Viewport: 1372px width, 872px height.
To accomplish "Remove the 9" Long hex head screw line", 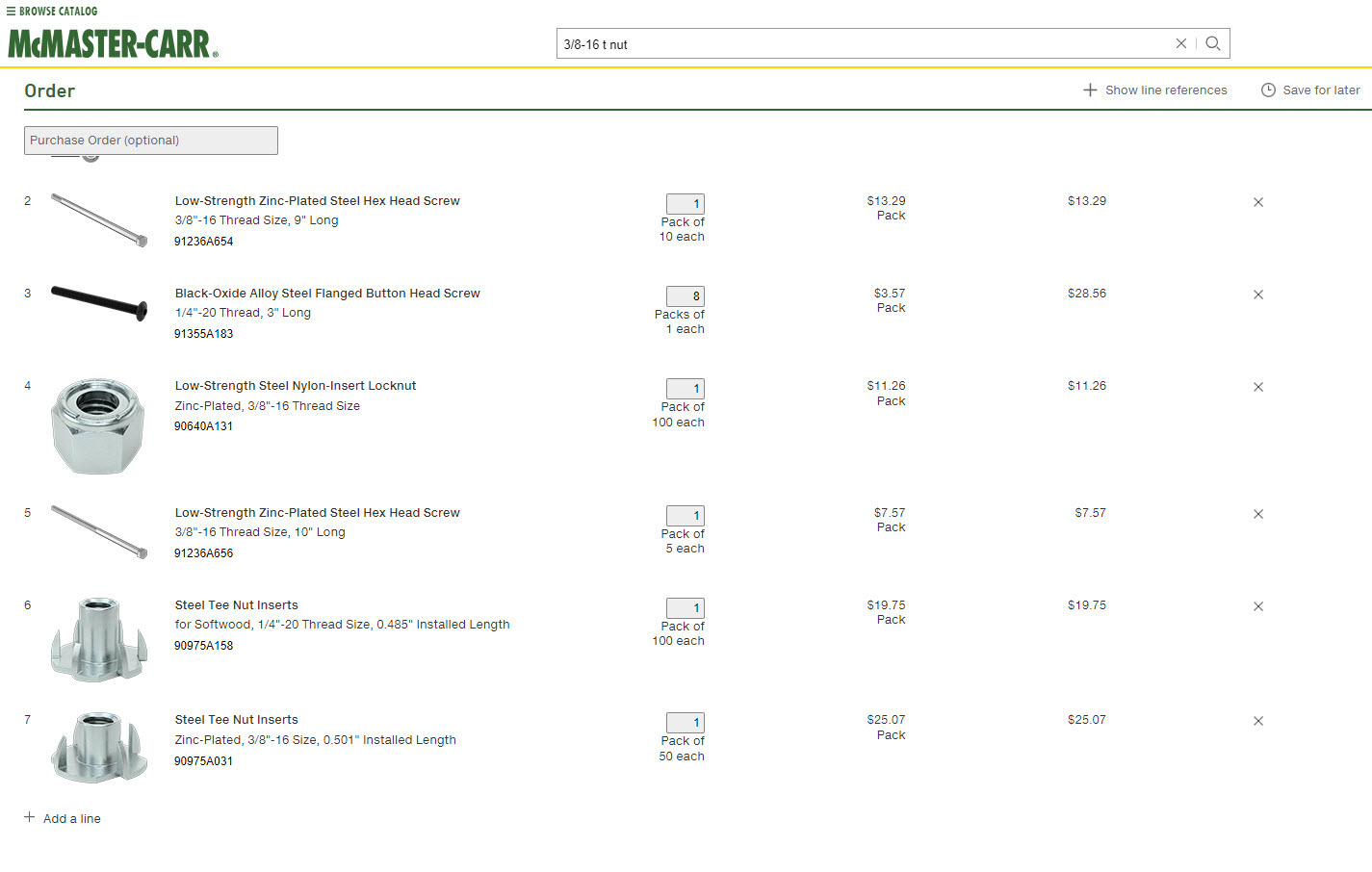I will pyautogui.click(x=1257, y=202).
